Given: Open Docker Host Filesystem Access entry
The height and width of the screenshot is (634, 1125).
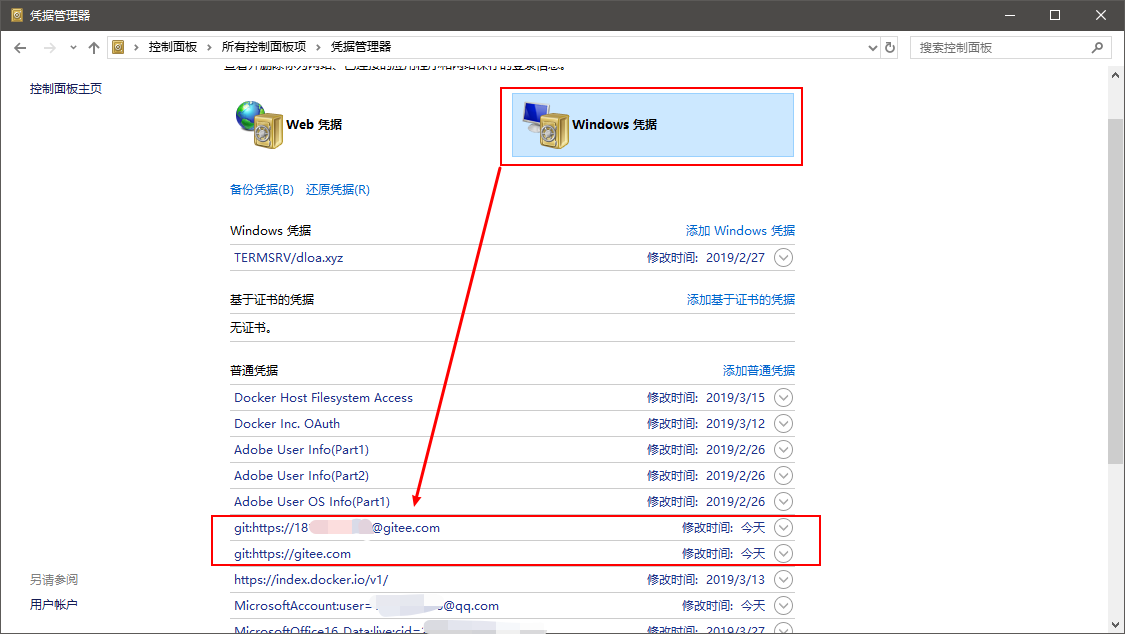Looking at the screenshot, I should coord(324,397).
